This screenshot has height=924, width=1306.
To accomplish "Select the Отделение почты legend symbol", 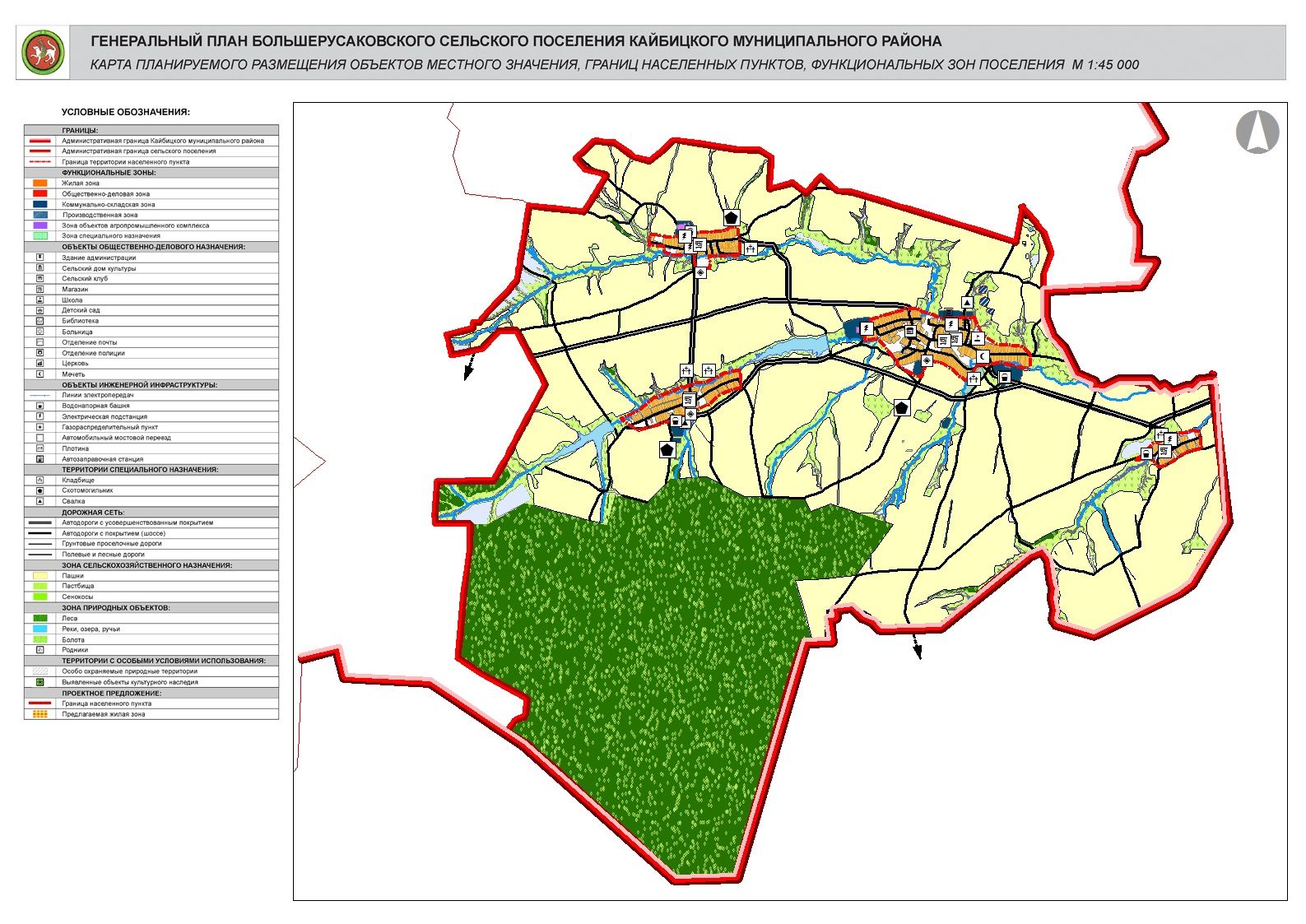I will [x=40, y=342].
